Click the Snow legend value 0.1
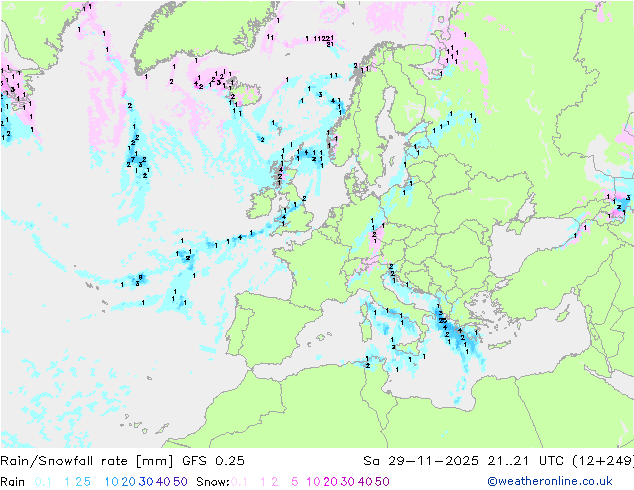 coord(239,482)
